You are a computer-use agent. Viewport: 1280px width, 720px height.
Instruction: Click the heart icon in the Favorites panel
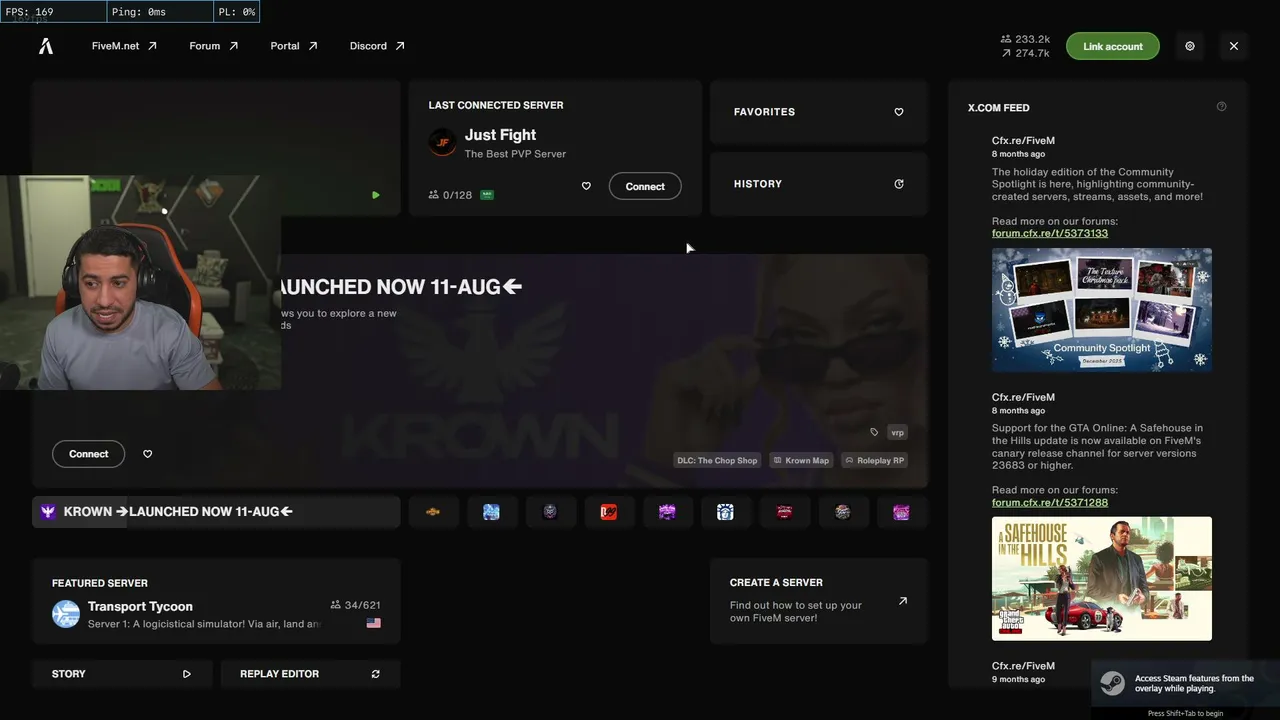click(x=899, y=112)
